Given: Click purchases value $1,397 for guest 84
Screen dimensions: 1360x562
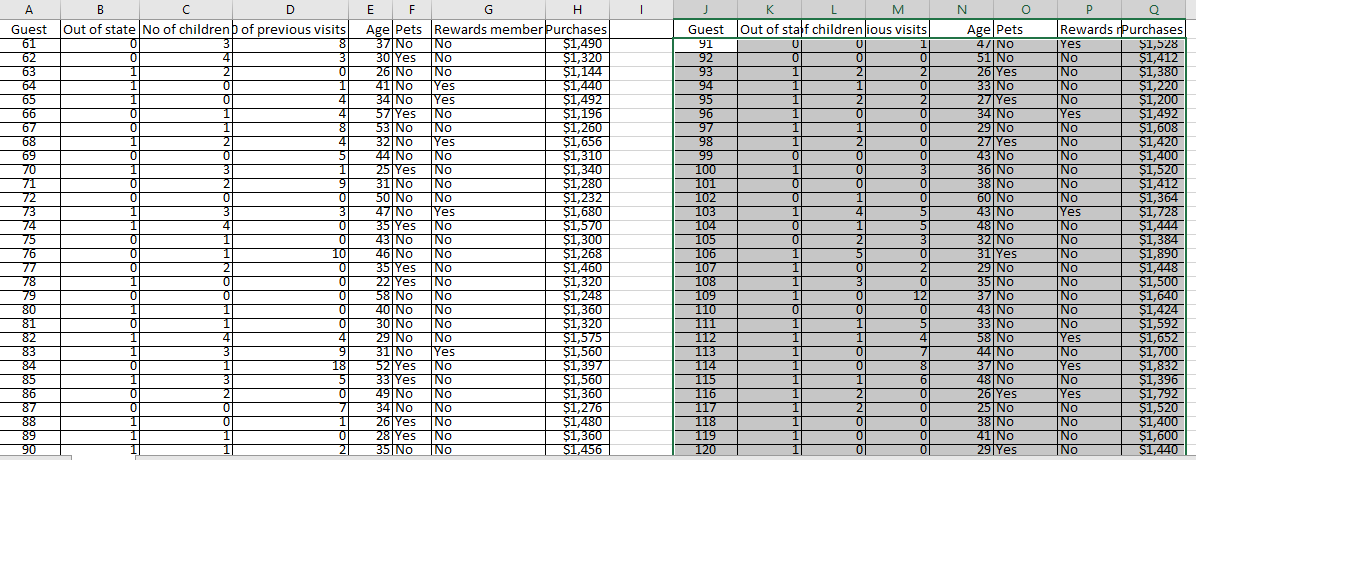Looking at the screenshot, I should pyautogui.click(x=576, y=366).
